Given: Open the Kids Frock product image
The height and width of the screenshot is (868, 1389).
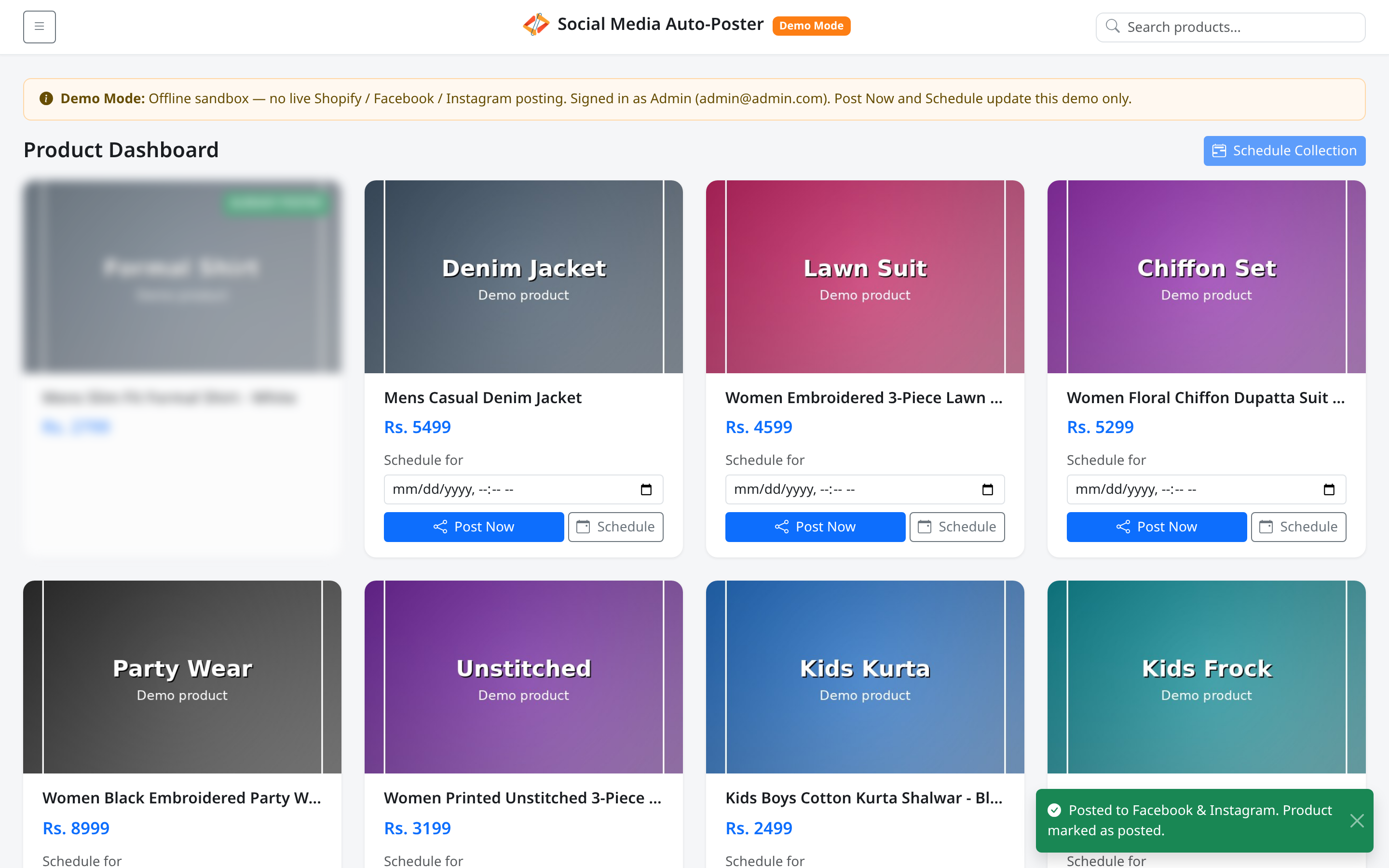Looking at the screenshot, I should [x=1207, y=677].
